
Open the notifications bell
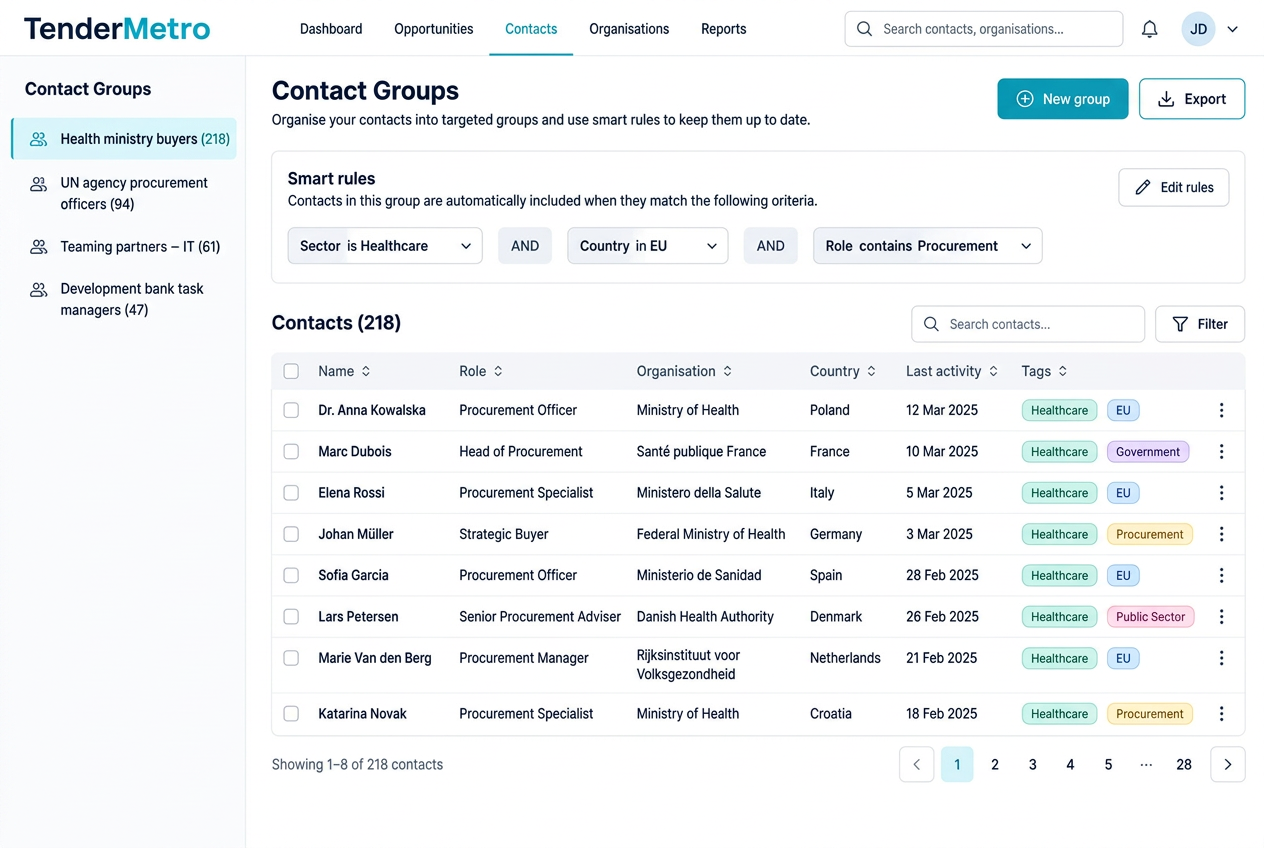(1150, 29)
